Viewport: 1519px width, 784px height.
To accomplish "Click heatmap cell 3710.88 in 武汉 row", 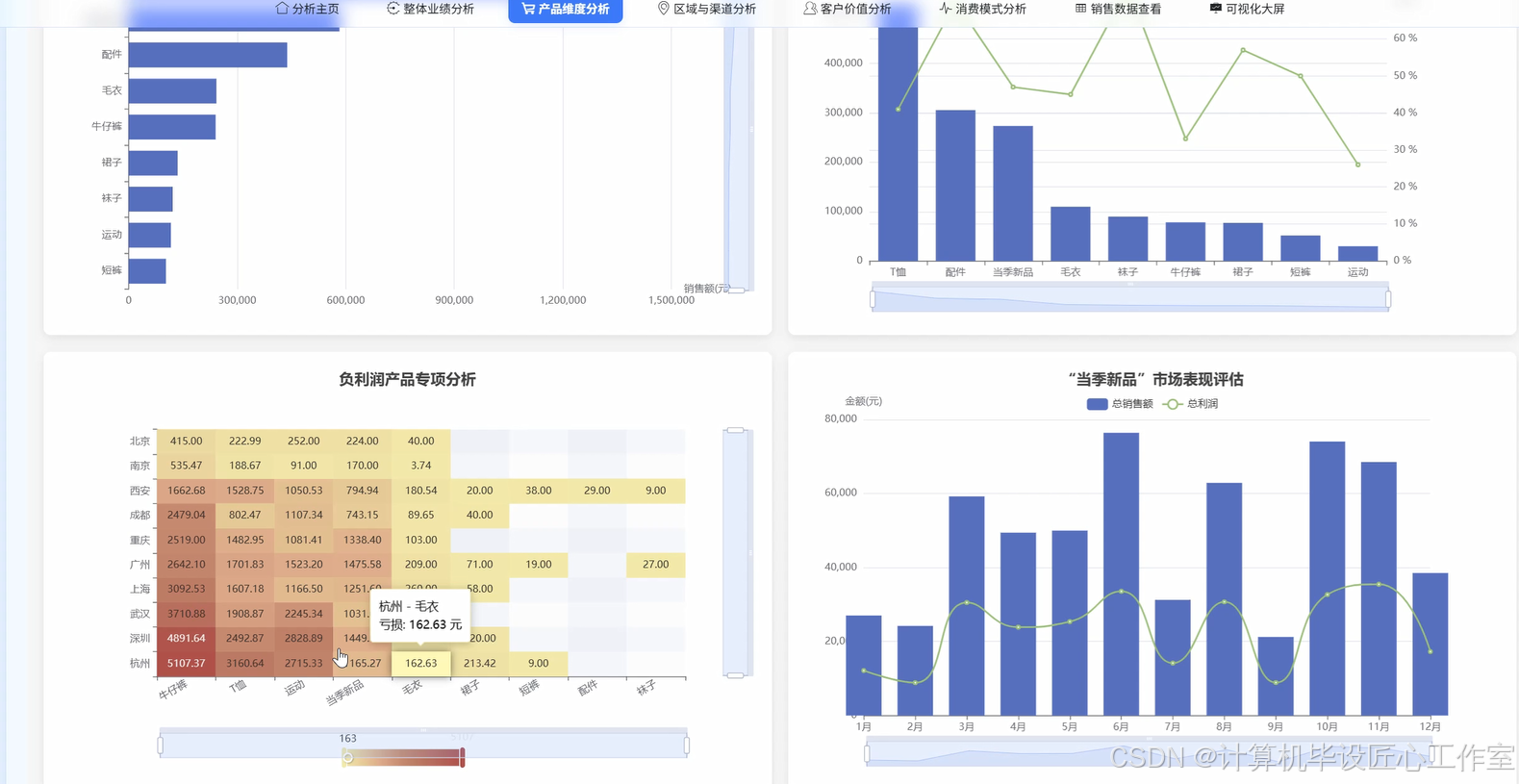I will tap(187, 614).
